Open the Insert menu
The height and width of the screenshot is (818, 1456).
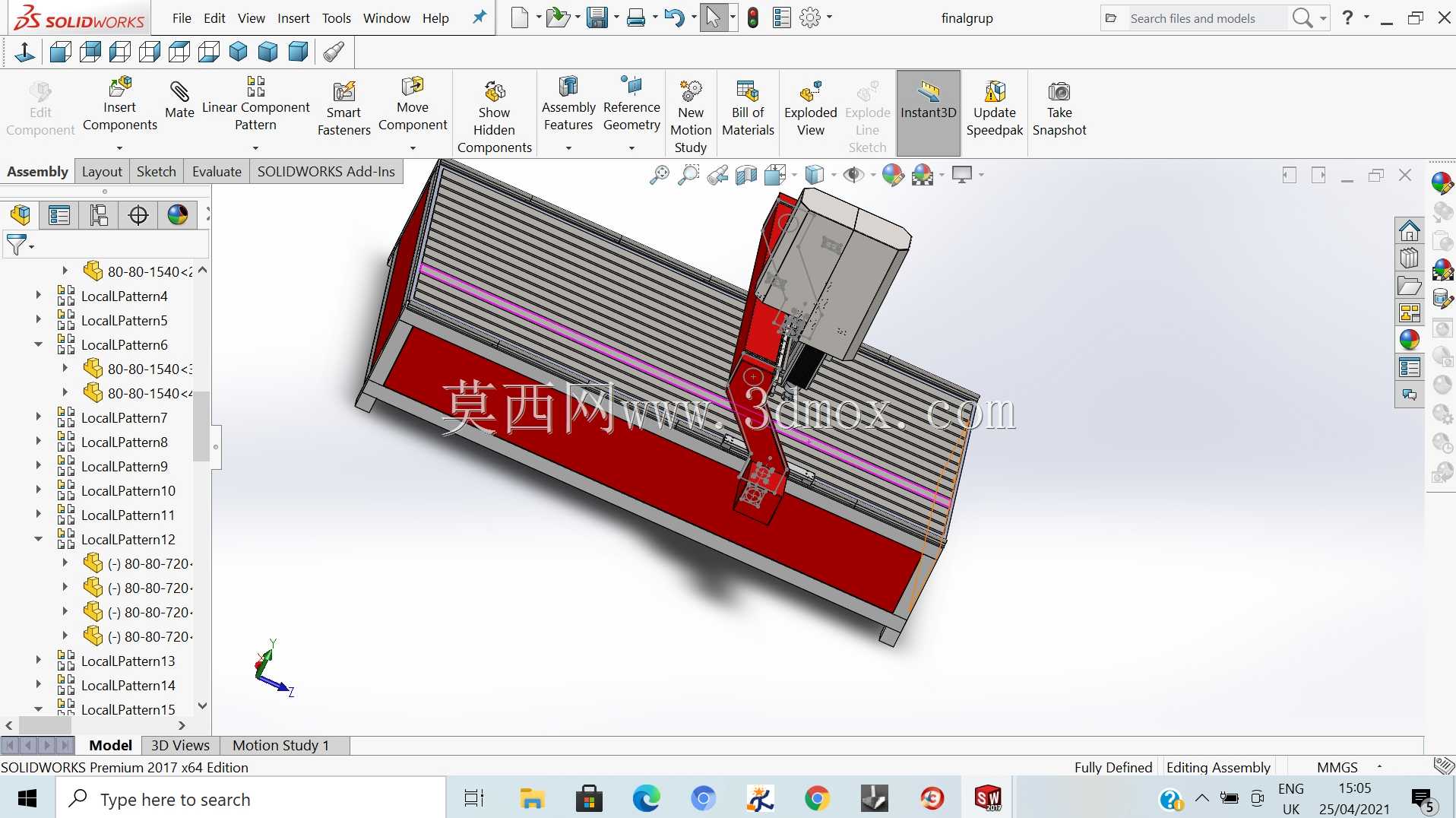293,18
